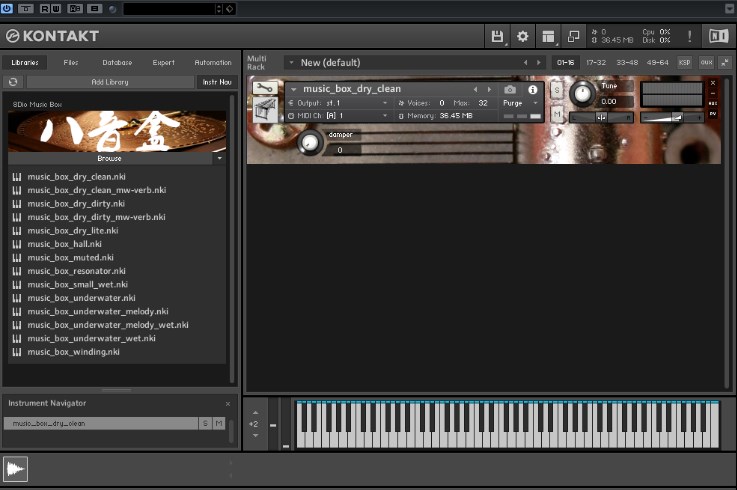Select the Files tab
Viewport: 737px width, 490px height.
71,63
